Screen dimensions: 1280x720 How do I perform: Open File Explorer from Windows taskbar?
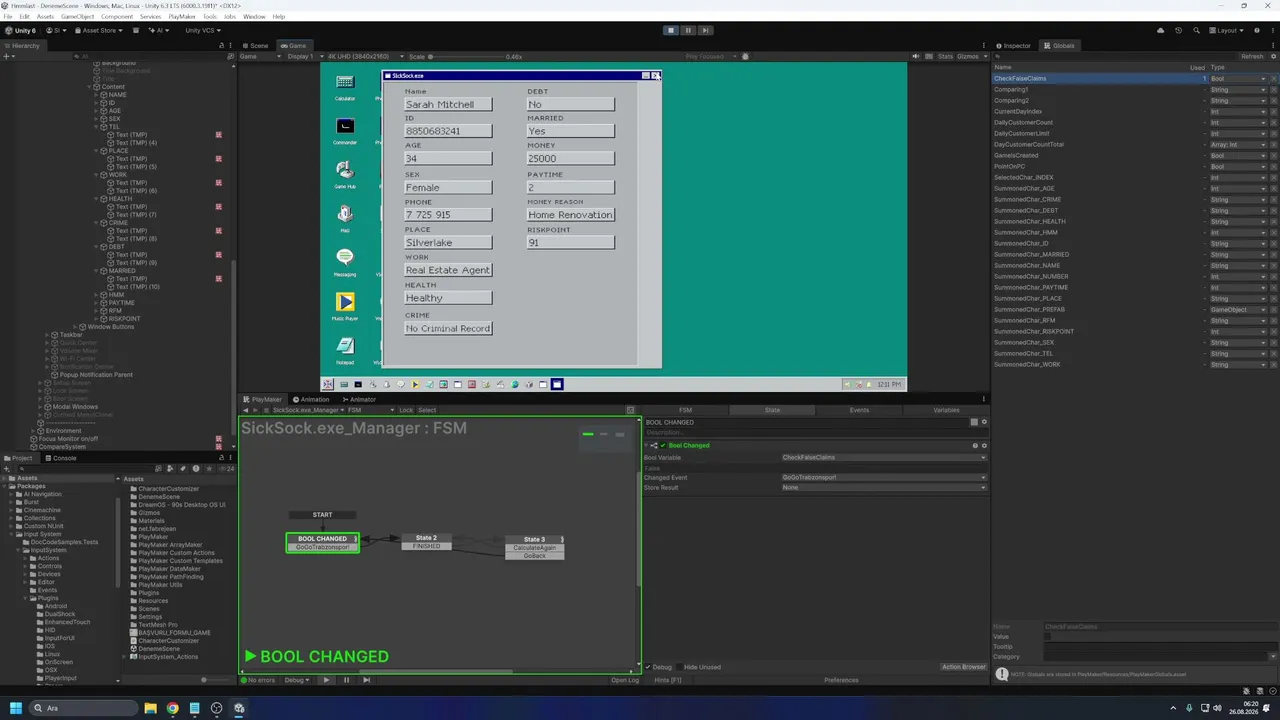[x=150, y=708]
